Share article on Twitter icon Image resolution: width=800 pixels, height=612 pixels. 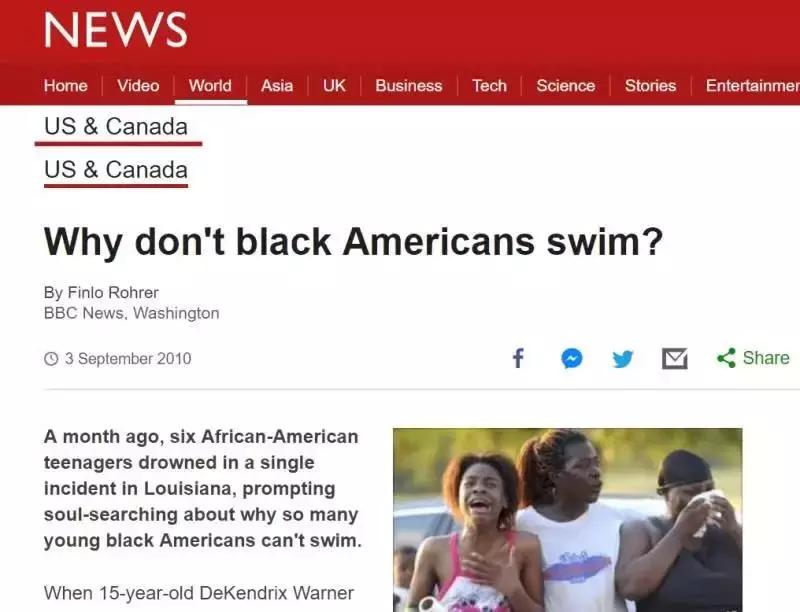click(623, 359)
